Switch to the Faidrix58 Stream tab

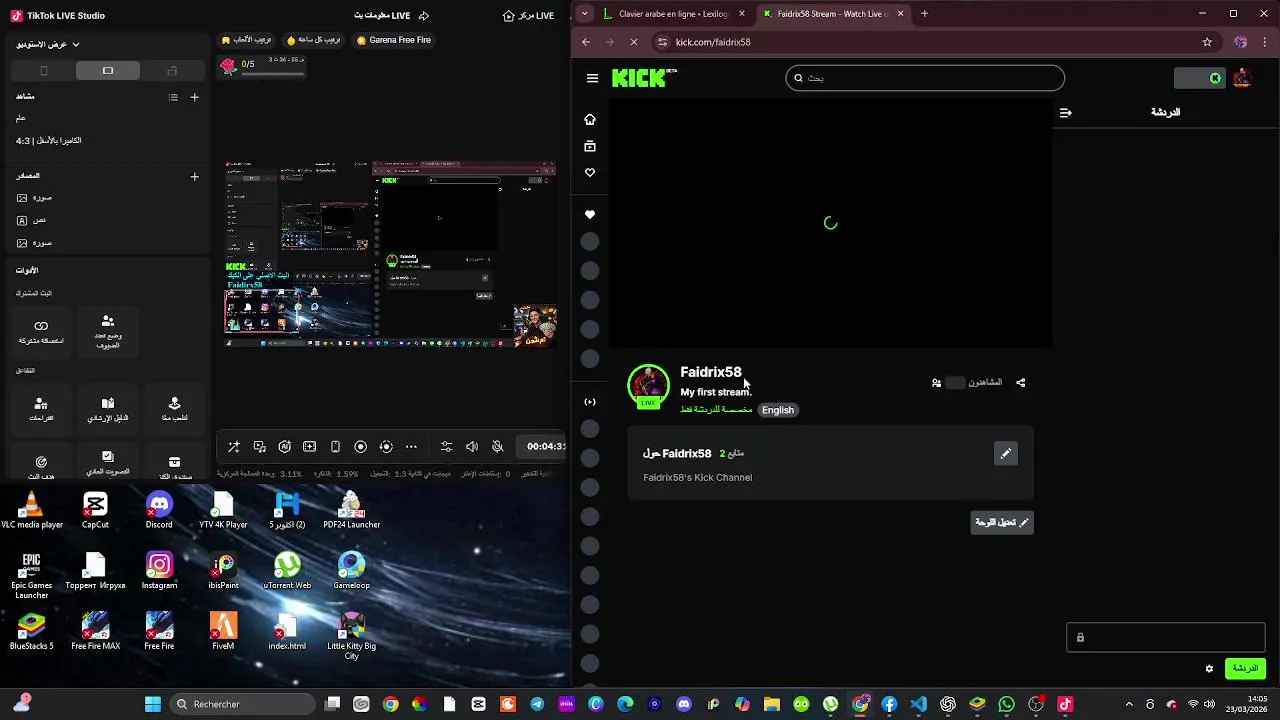click(x=834, y=14)
